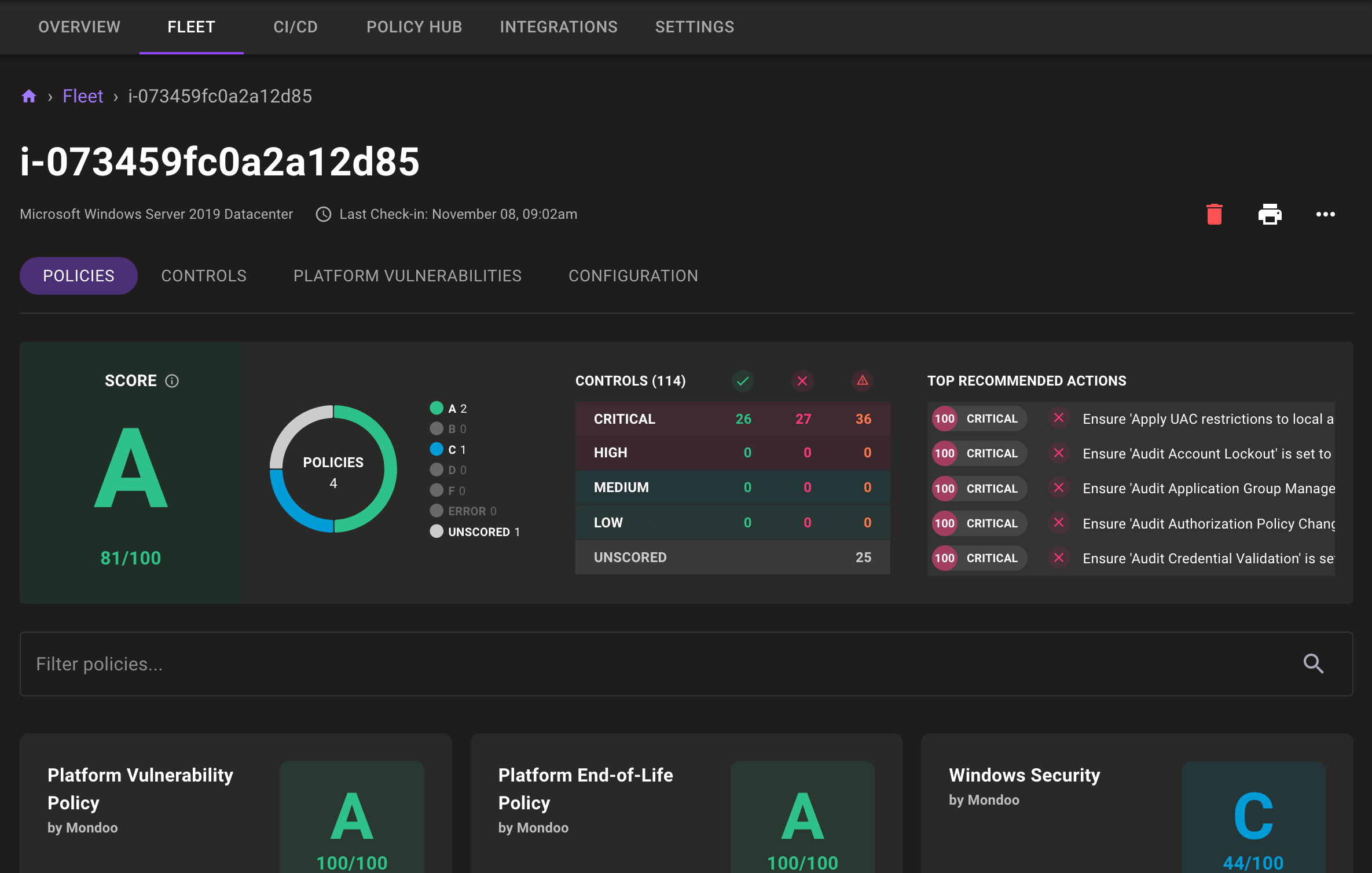Click the red X icon in controls header

[x=802, y=381]
